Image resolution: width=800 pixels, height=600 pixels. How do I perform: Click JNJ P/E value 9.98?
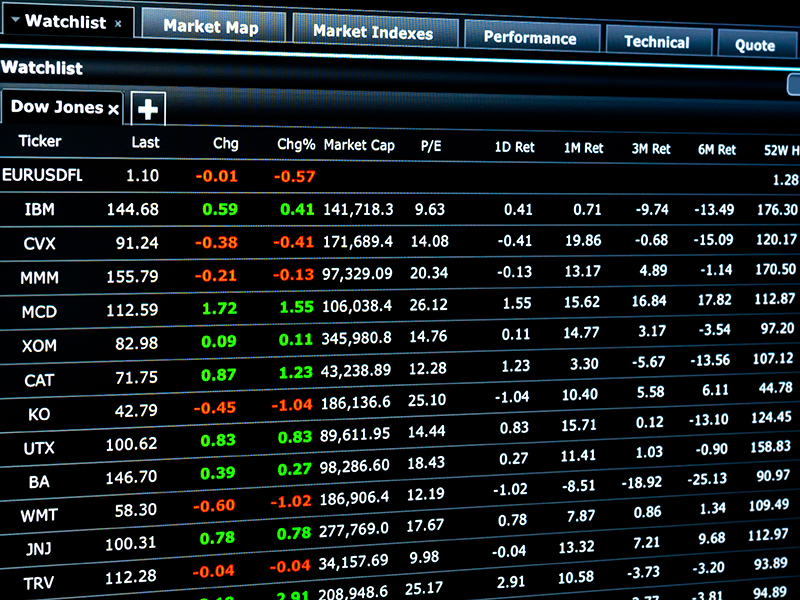424,557
